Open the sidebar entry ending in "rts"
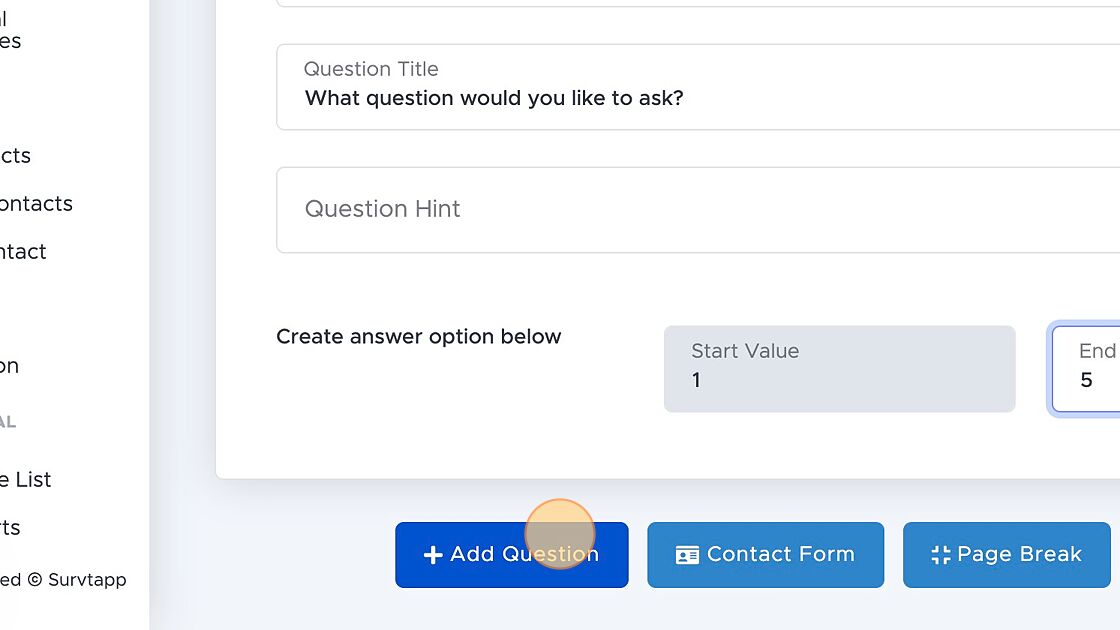This screenshot has height=630, width=1120. click(x=10, y=527)
